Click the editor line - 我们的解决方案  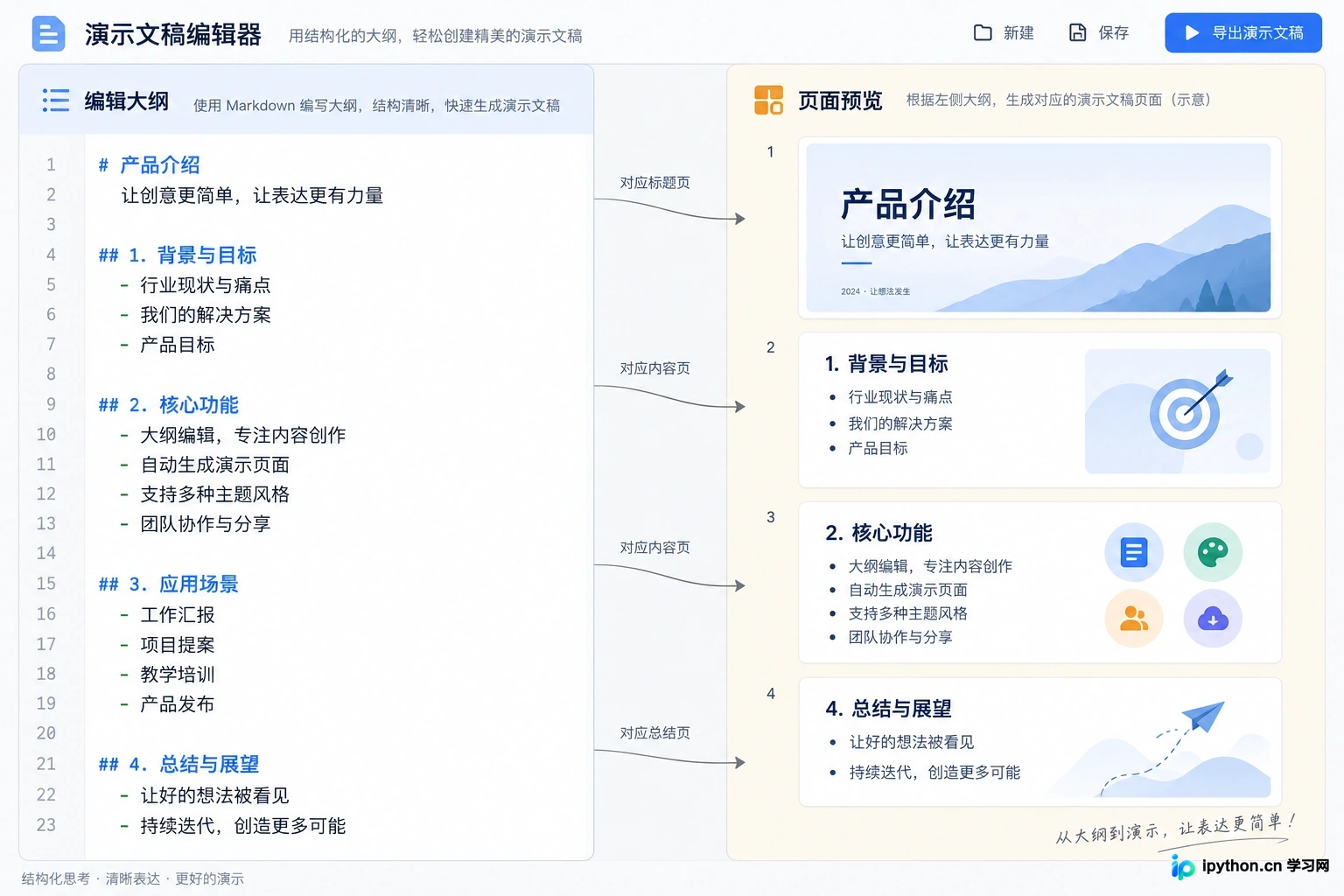pos(195,315)
